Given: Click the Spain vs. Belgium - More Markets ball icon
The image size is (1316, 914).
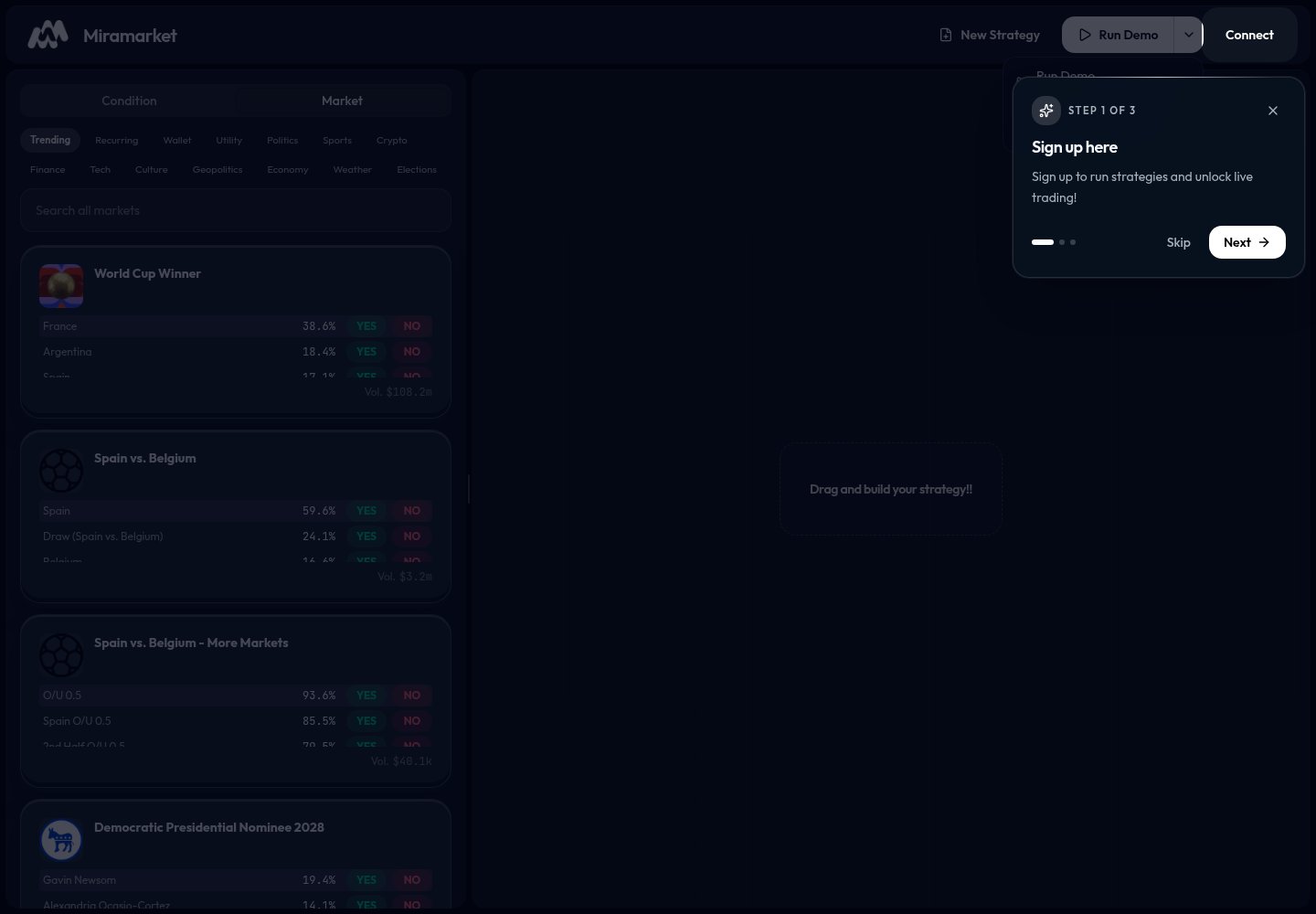Looking at the screenshot, I should tap(61, 655).
